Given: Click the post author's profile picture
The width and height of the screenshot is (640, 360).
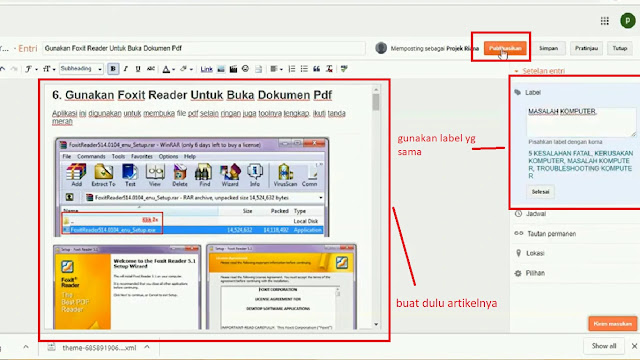Looking at the screenshot, I should tap(381, 48).
